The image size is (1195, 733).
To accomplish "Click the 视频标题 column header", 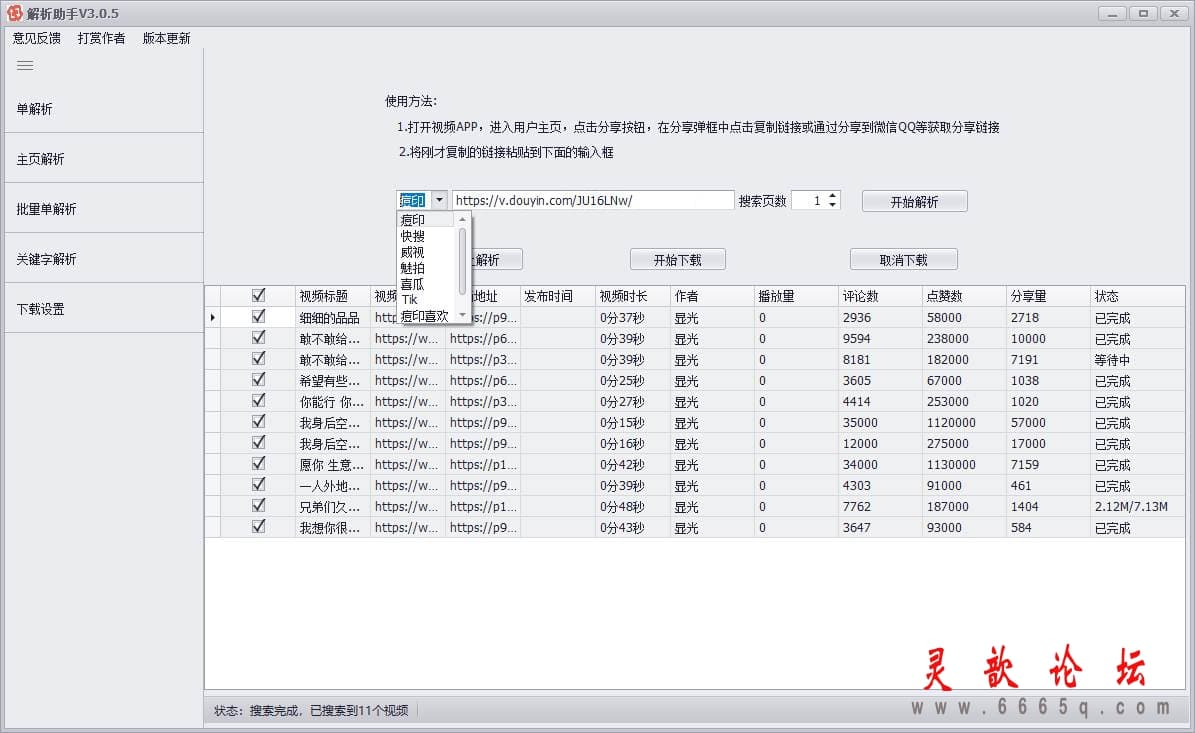I will pyautogui.click(x=332, y=296).
